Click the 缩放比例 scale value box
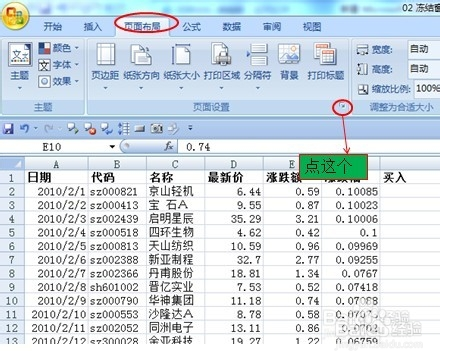The width and height of the screenshot is (452, 362). pos(427,89)
